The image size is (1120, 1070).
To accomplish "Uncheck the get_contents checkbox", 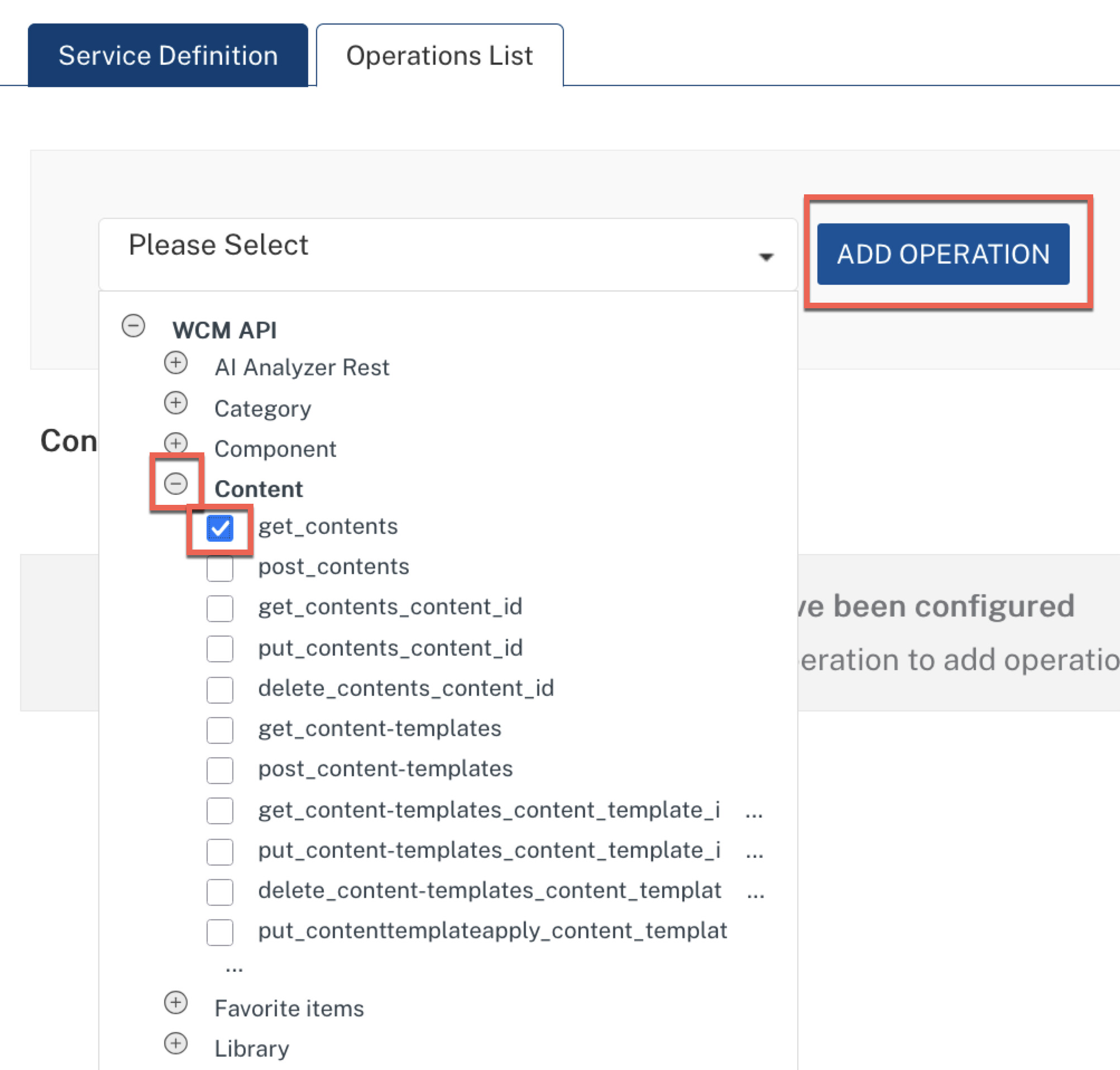I will 219,528.
